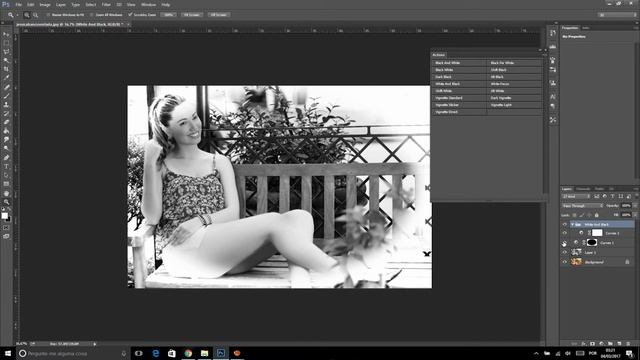The image size is (640, 360).
Task: Toggle the layer filtering switch
Action: pos(636,196)
